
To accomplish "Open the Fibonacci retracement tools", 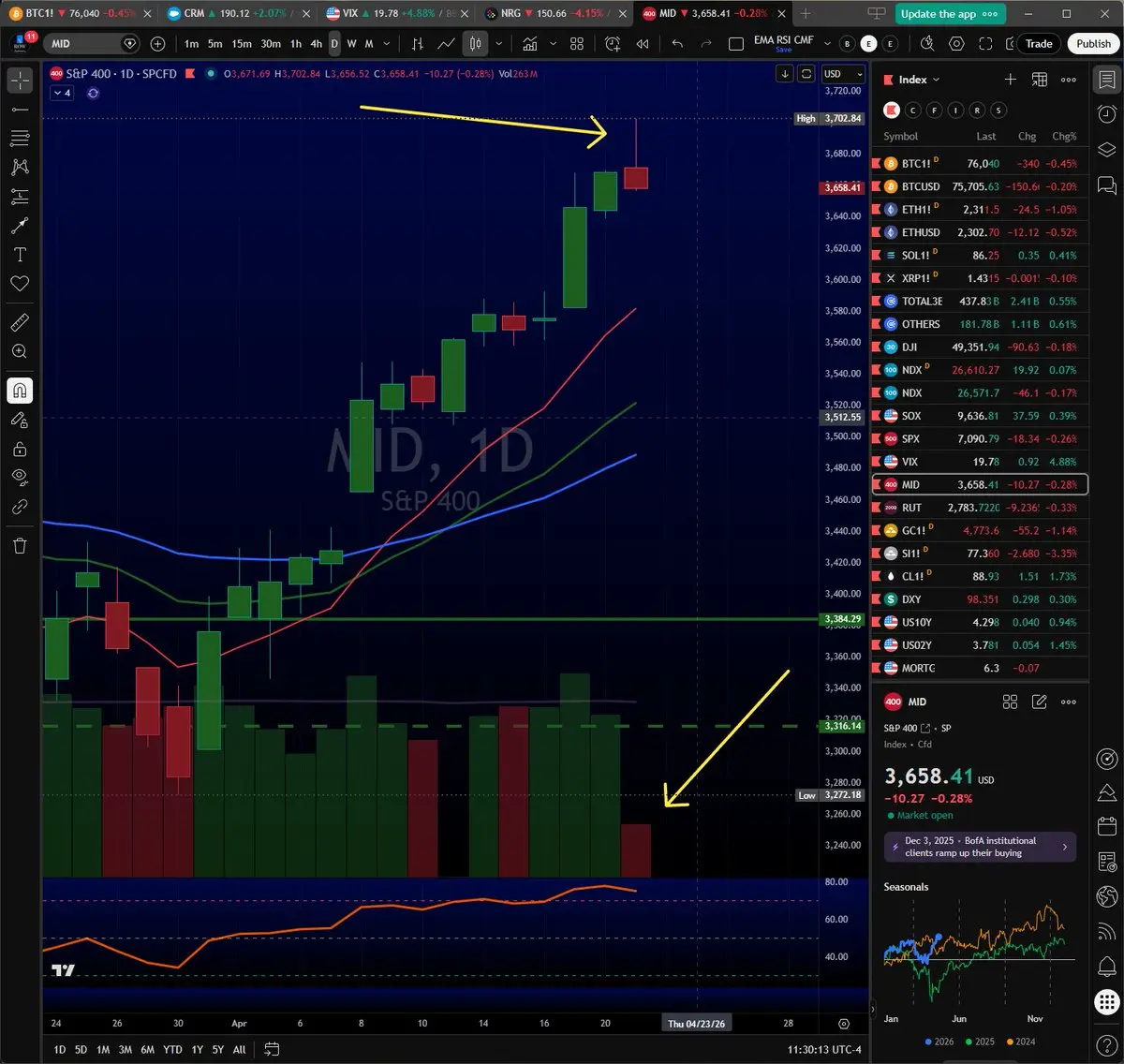I will click(20, 139).
